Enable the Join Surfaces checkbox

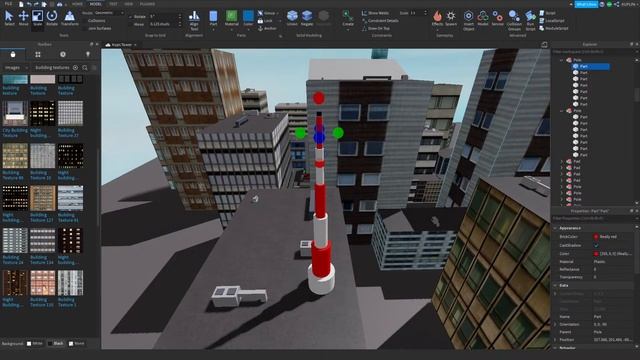[85, 28]
